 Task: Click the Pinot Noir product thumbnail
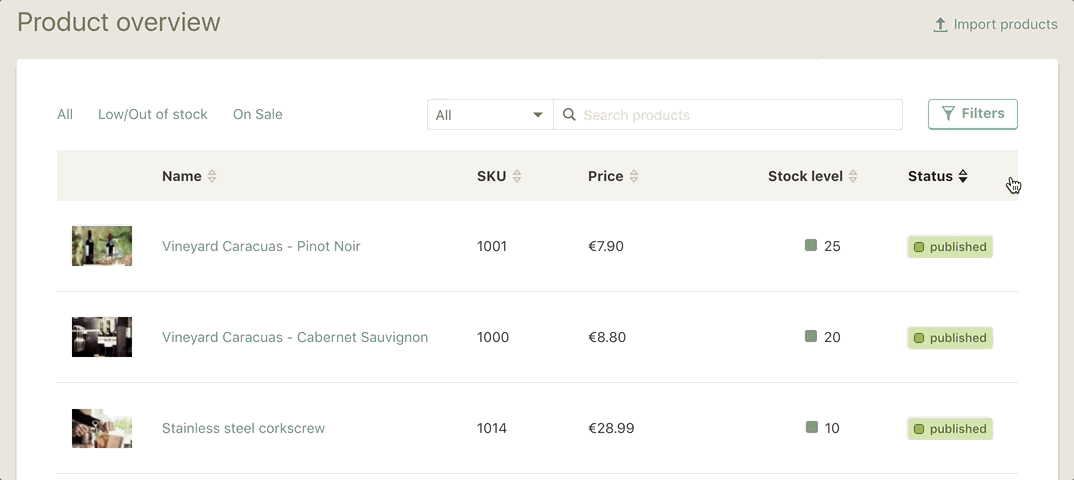pos(102,246)
